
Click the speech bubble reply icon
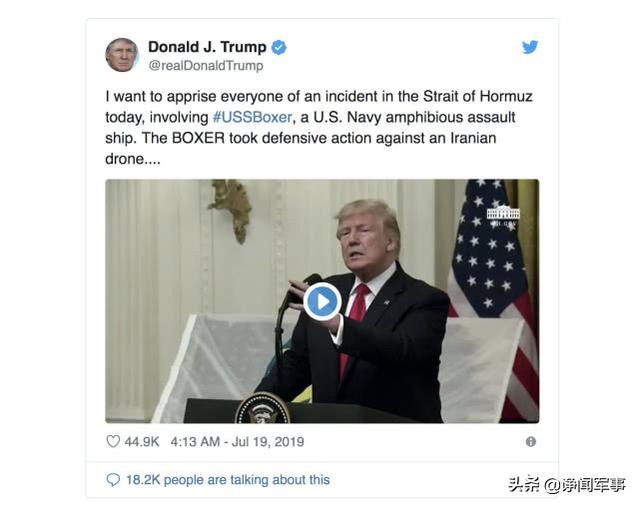(x=113, y=480)
